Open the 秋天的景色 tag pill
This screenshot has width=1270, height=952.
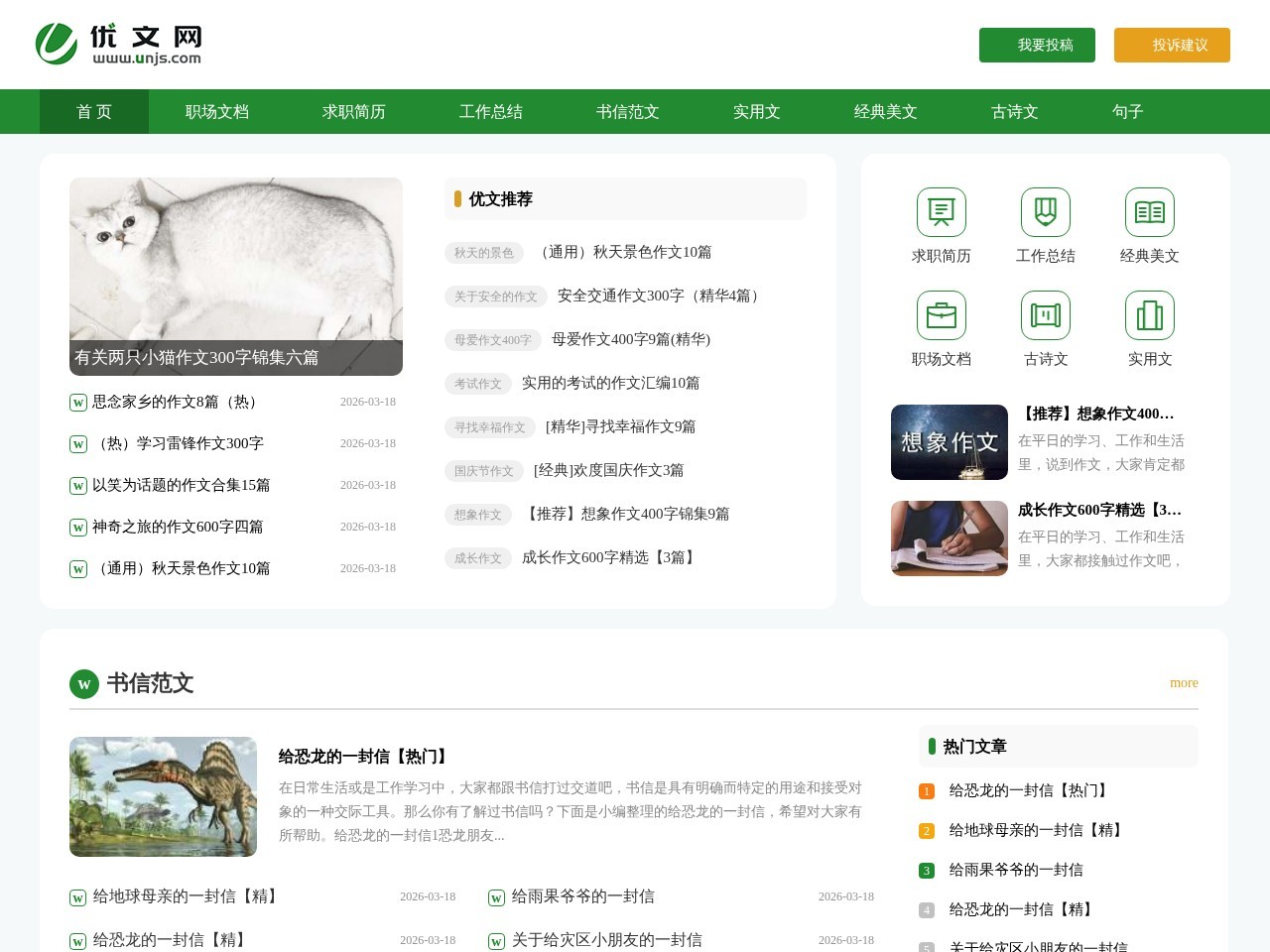click(x=483, y=253)
